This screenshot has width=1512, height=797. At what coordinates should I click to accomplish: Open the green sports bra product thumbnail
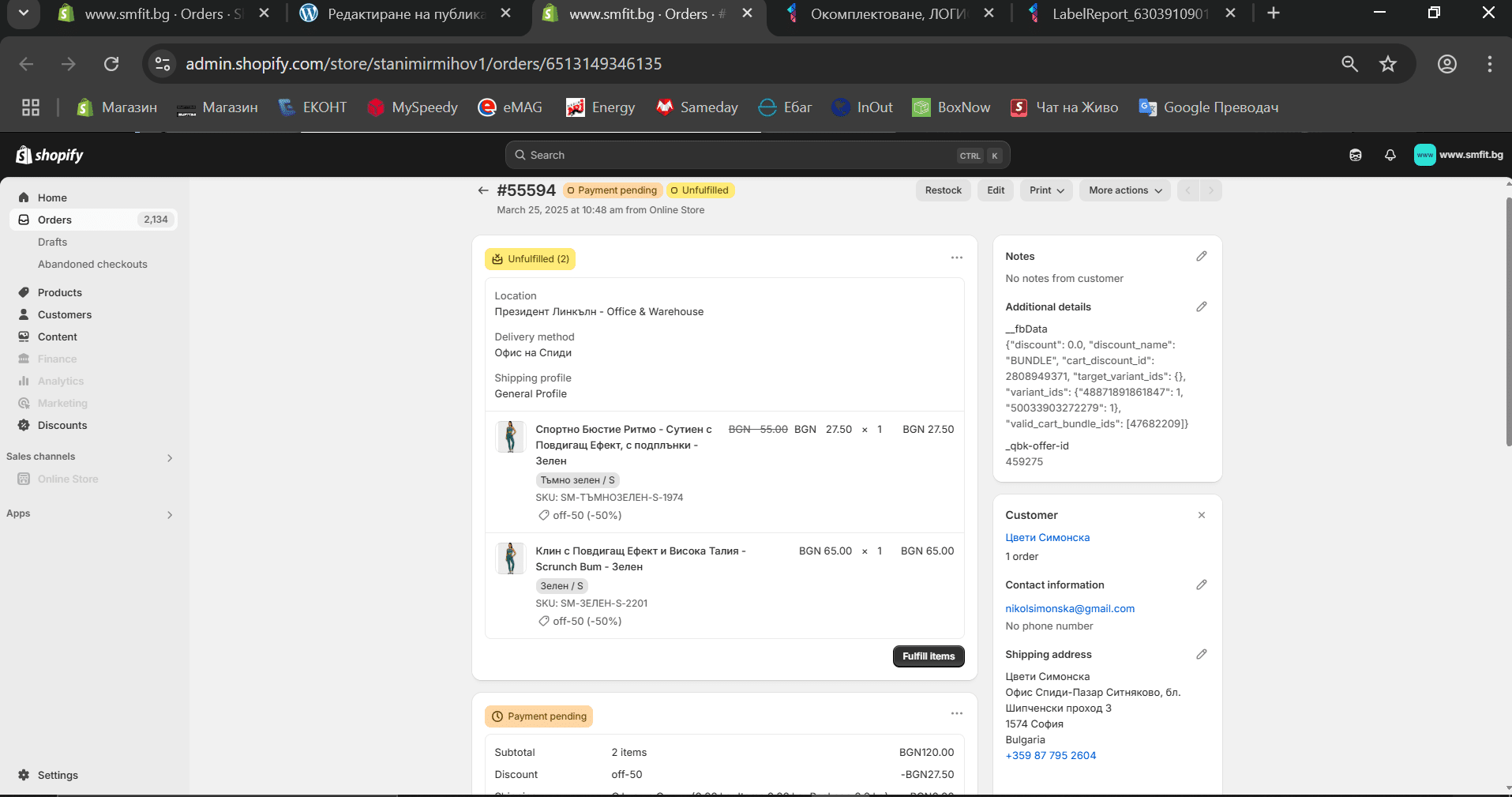(x=510, y=437)
